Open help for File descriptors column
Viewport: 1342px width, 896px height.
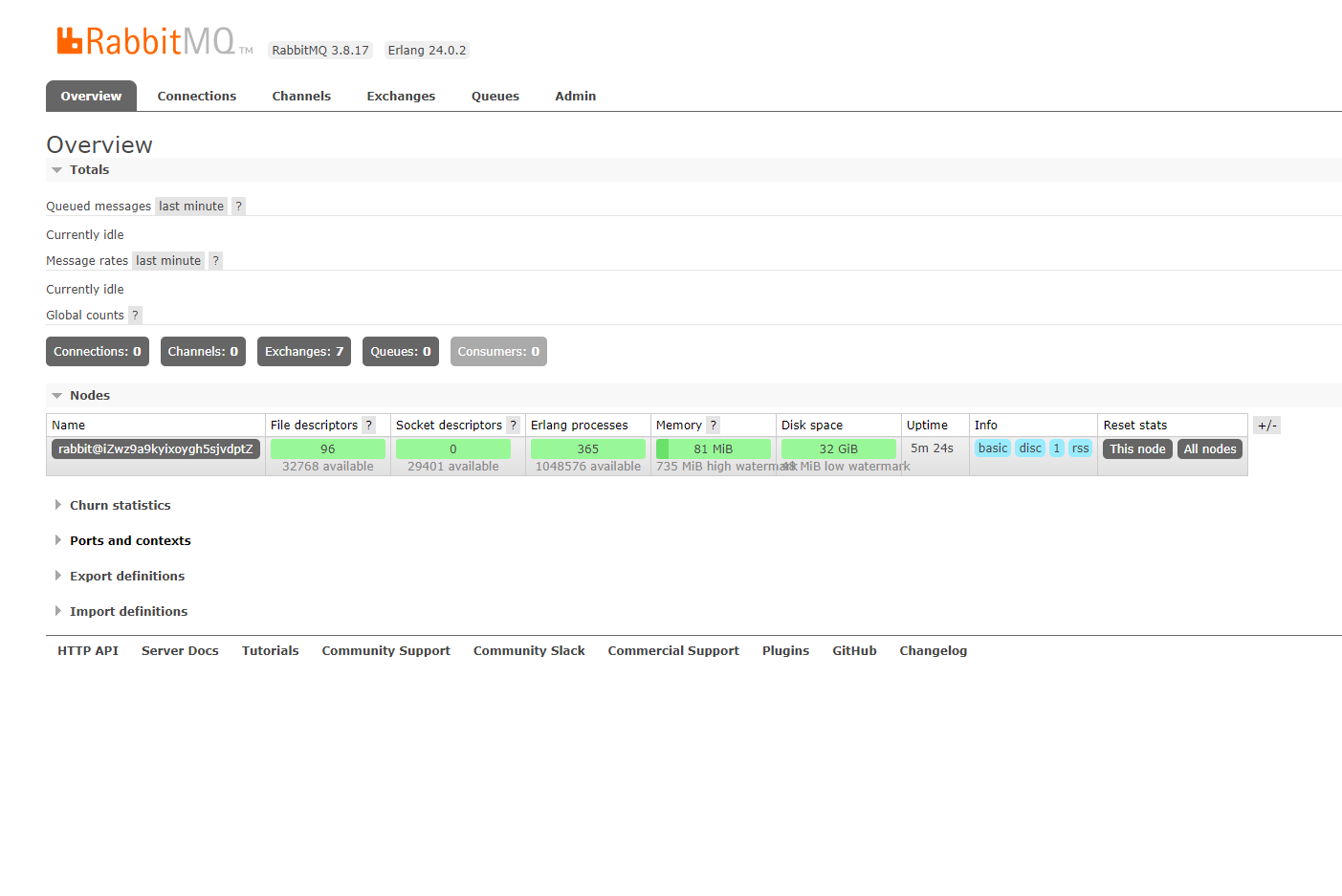click(x=369, y=426)
